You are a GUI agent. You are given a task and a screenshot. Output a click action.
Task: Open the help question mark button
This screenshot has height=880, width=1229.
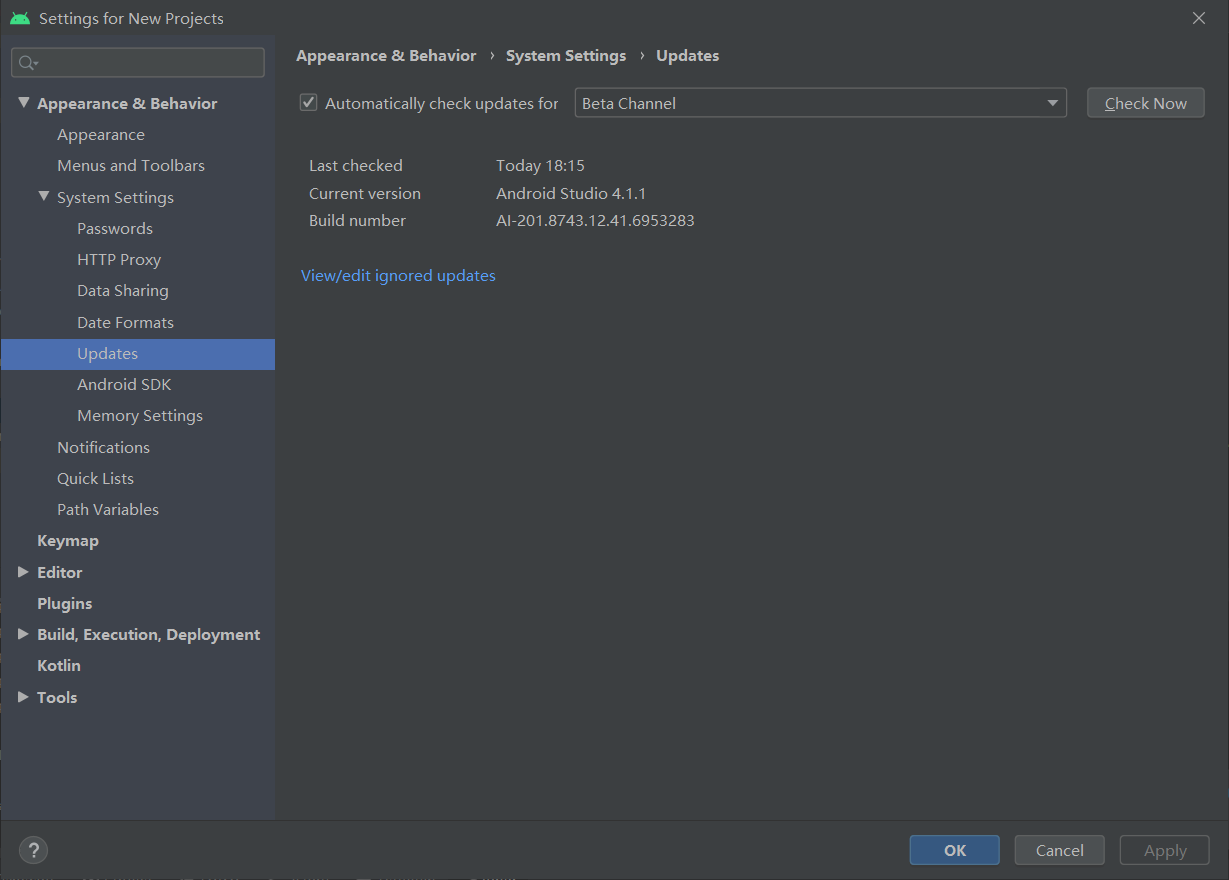(33, 850)
